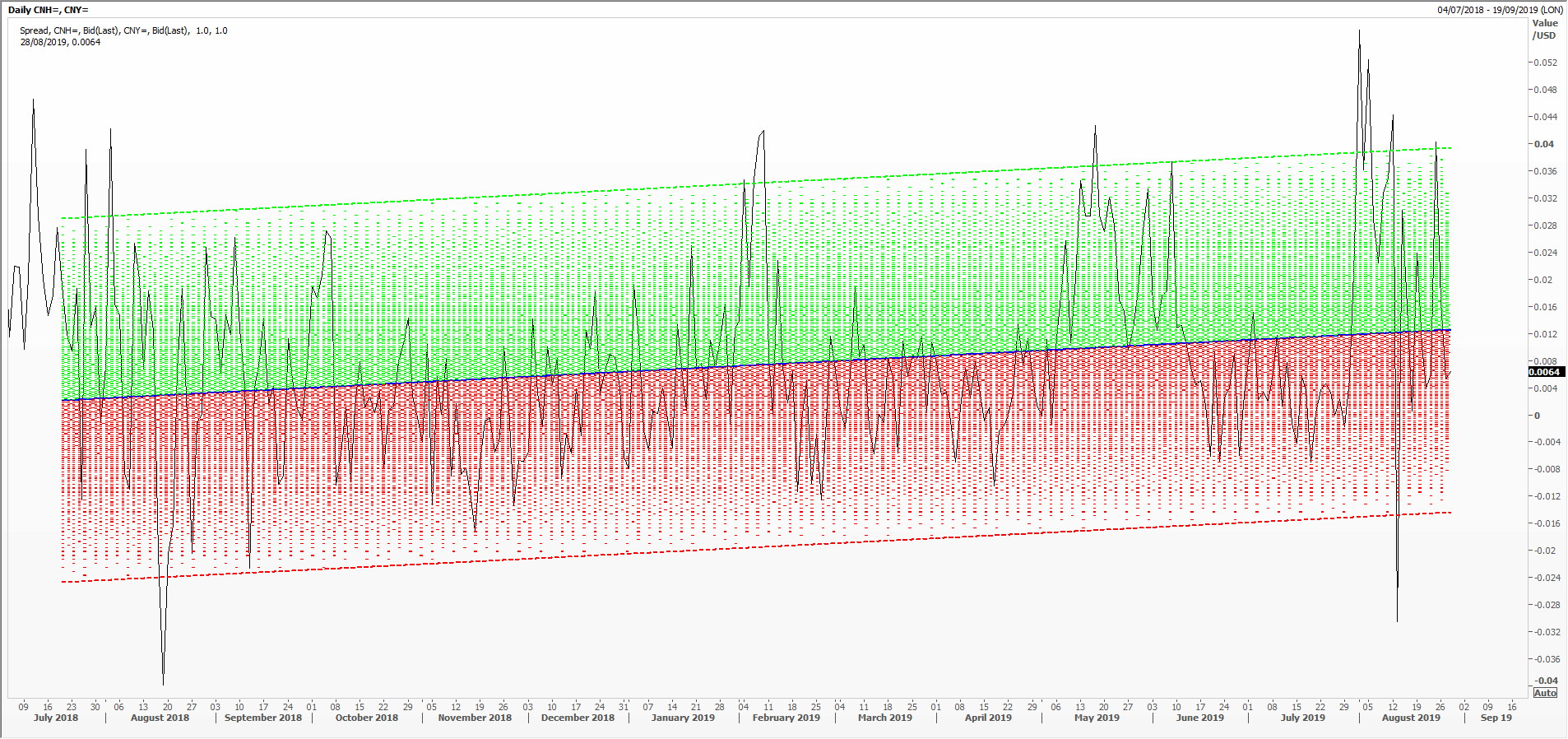
Task: Click the 'January 2019' month label
Action: point(683,718)
